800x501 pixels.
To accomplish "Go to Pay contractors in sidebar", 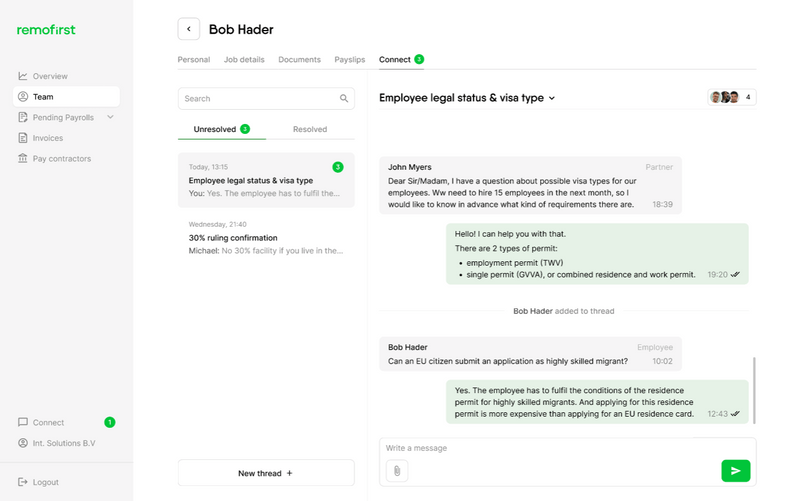I will pos(61,158).
